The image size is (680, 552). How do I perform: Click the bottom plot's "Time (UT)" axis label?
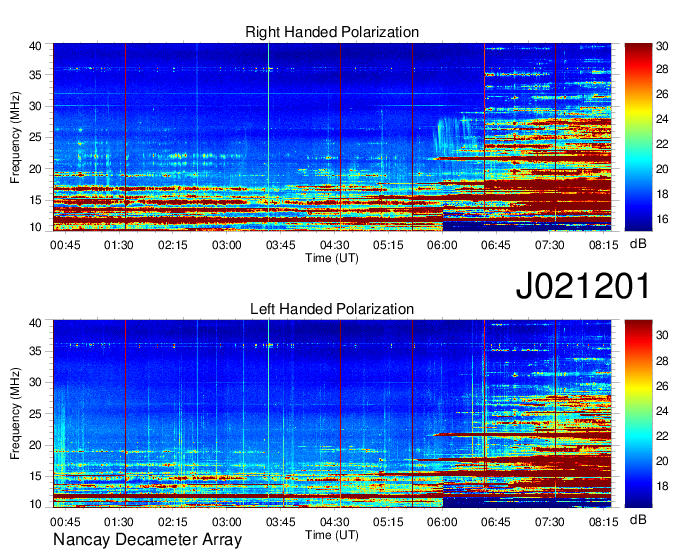(332, 535)
